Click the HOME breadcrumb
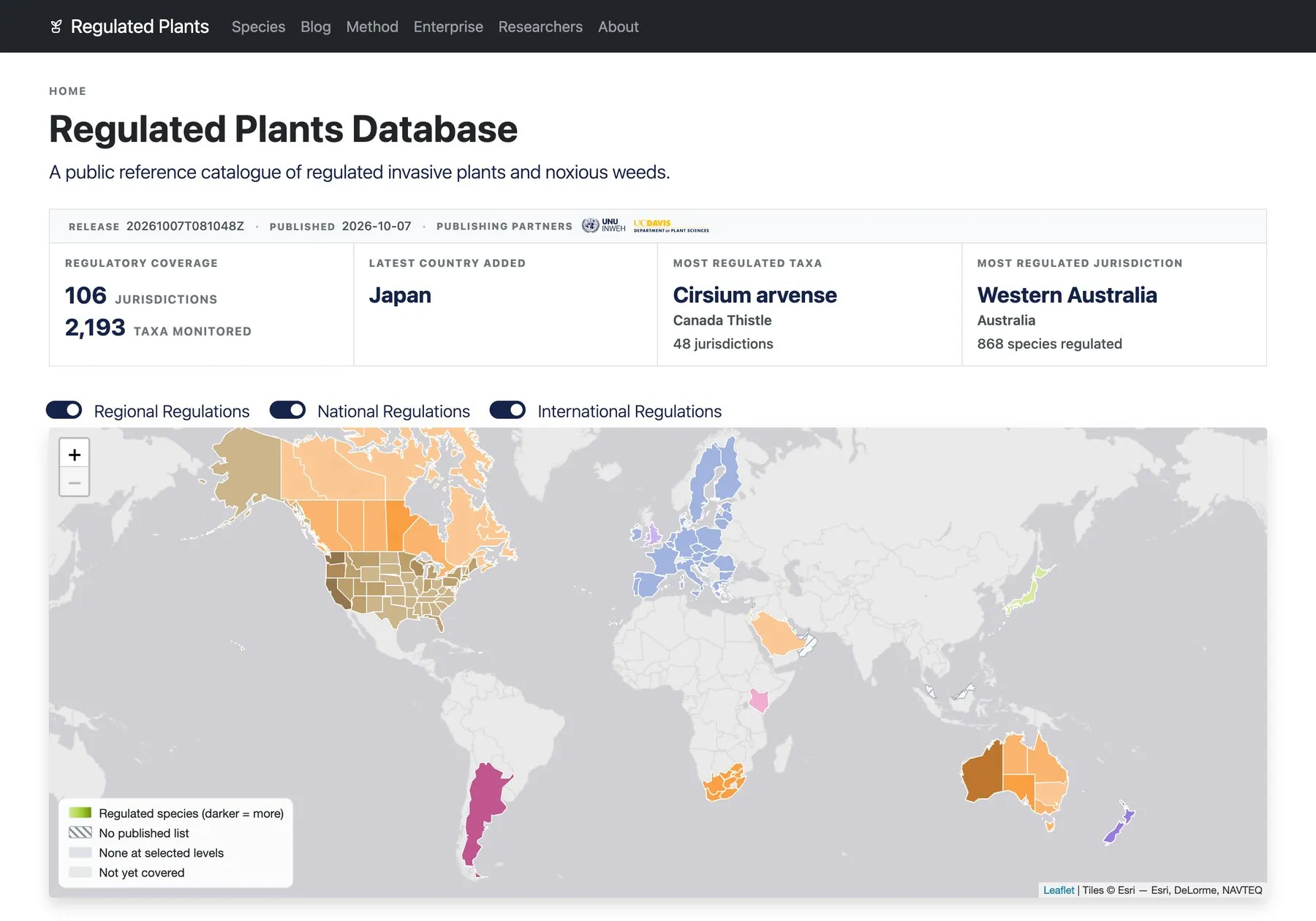This screenshot has height=921, width=1316. (68, 91)
